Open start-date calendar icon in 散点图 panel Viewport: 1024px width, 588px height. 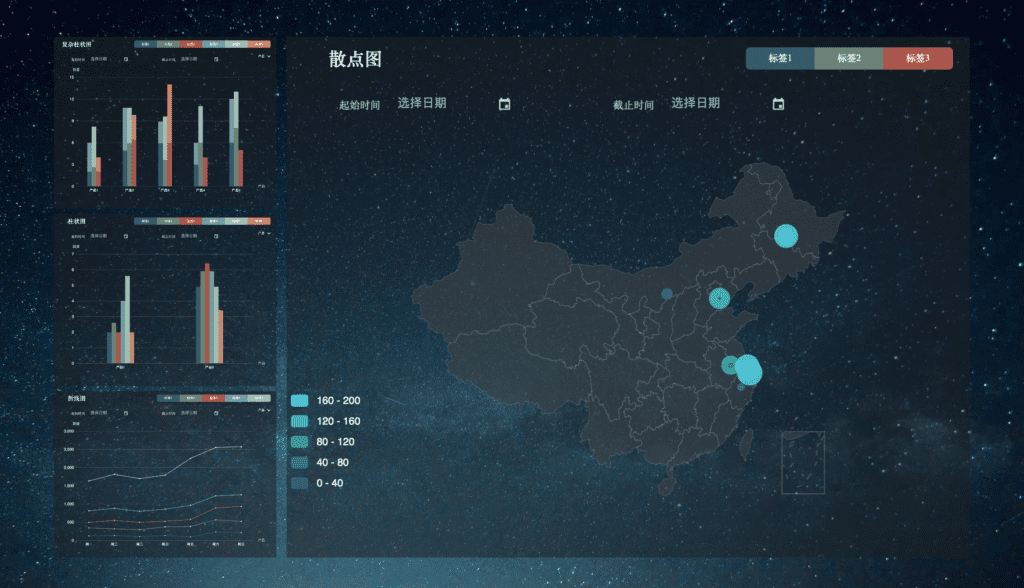pyautogui.click(x=504, y=104)
